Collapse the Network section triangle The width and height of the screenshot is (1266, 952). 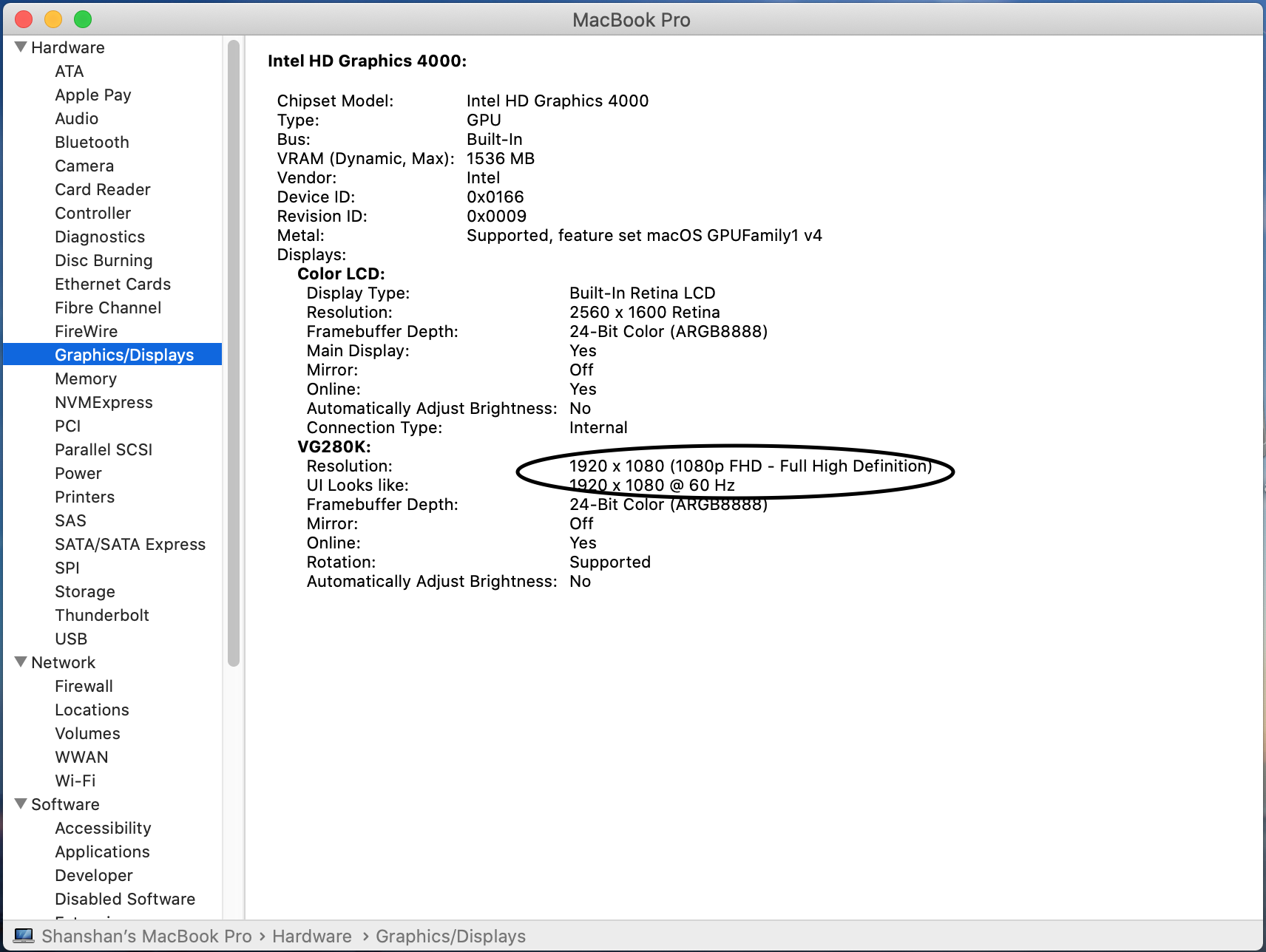[21, 662]
